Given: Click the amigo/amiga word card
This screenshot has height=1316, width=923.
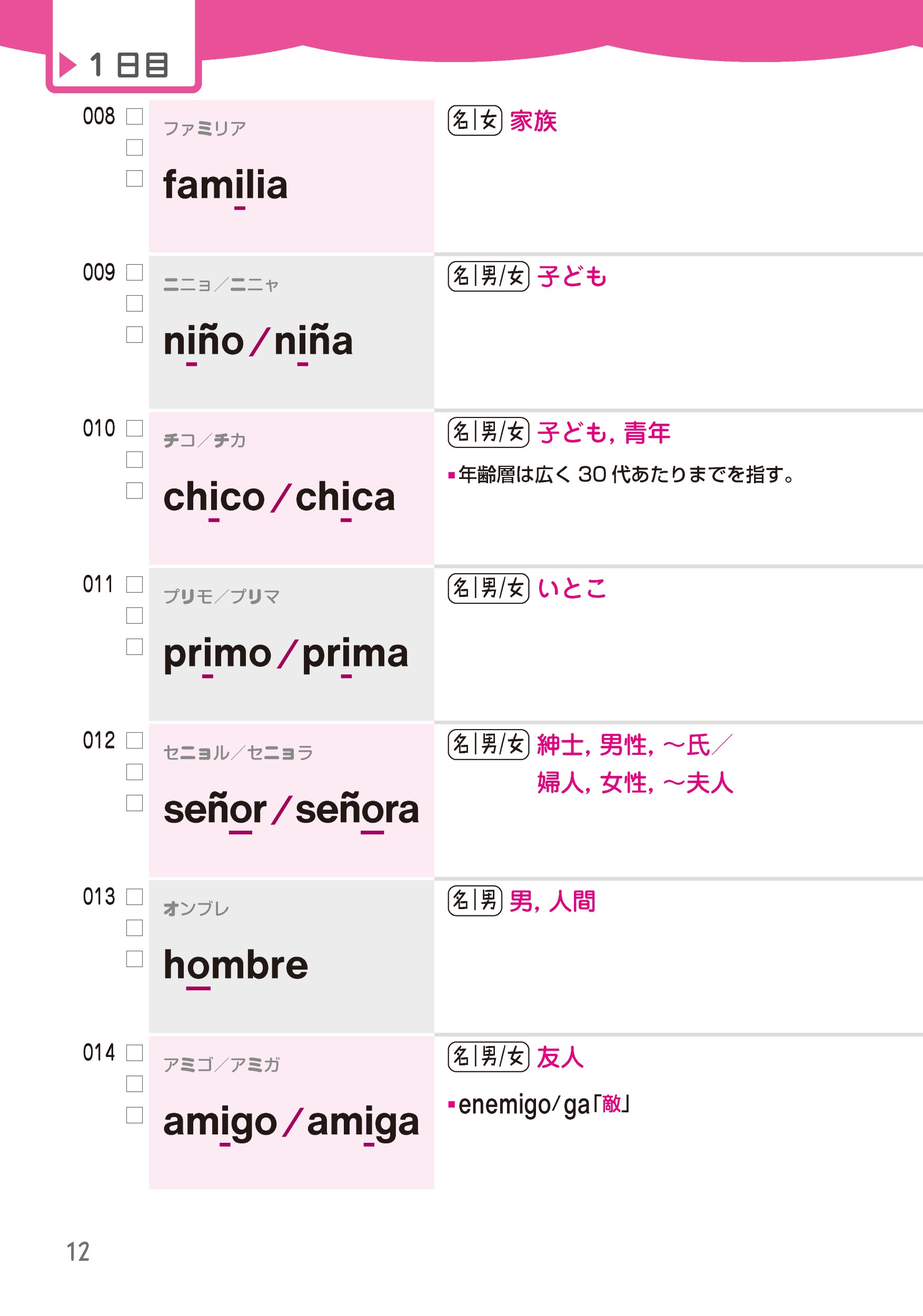Looking at the screenshot, I should click(291, 1112).
